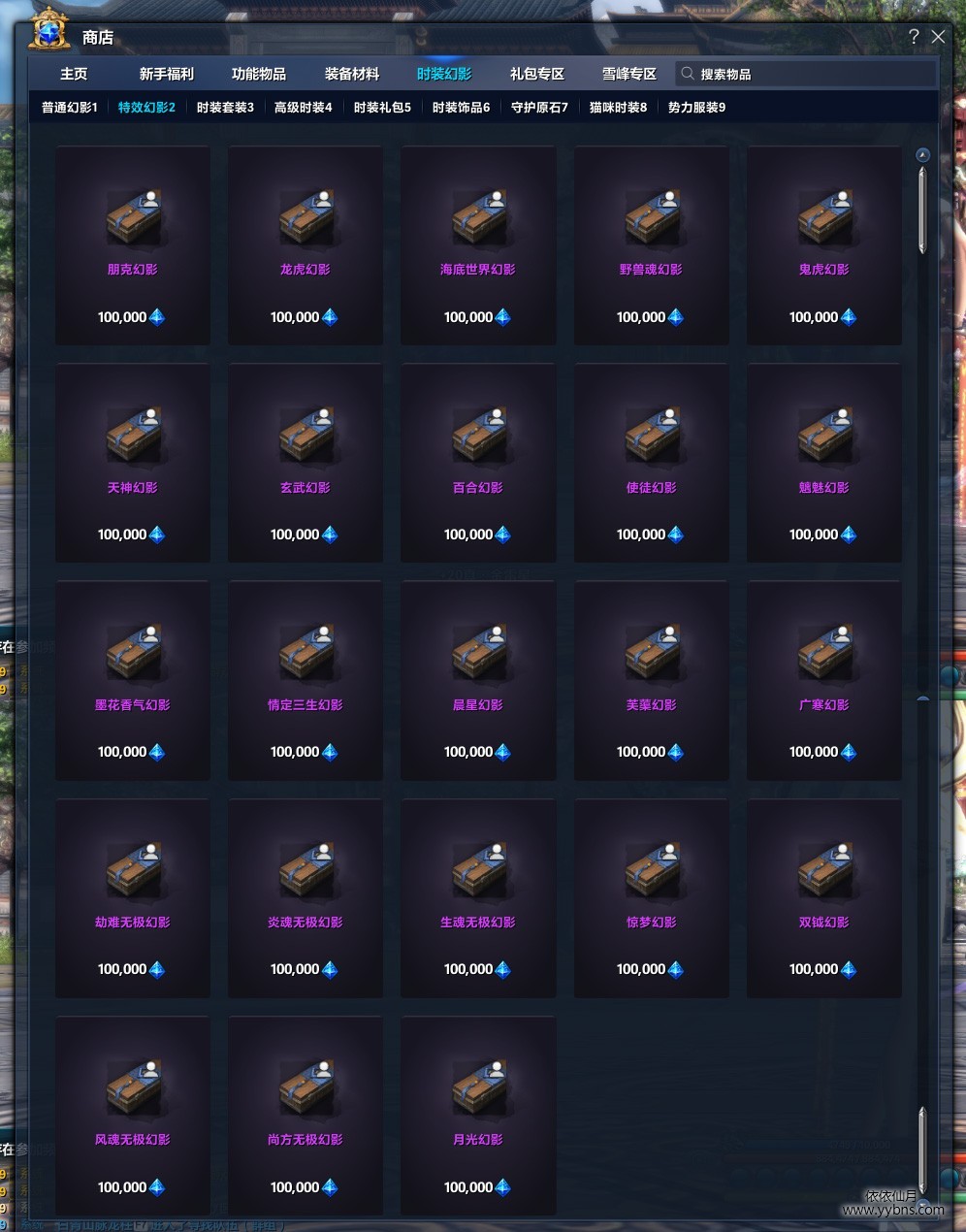Click the scrollbar up arrow button
The image size is (966, 1232).
coord(923,155)
